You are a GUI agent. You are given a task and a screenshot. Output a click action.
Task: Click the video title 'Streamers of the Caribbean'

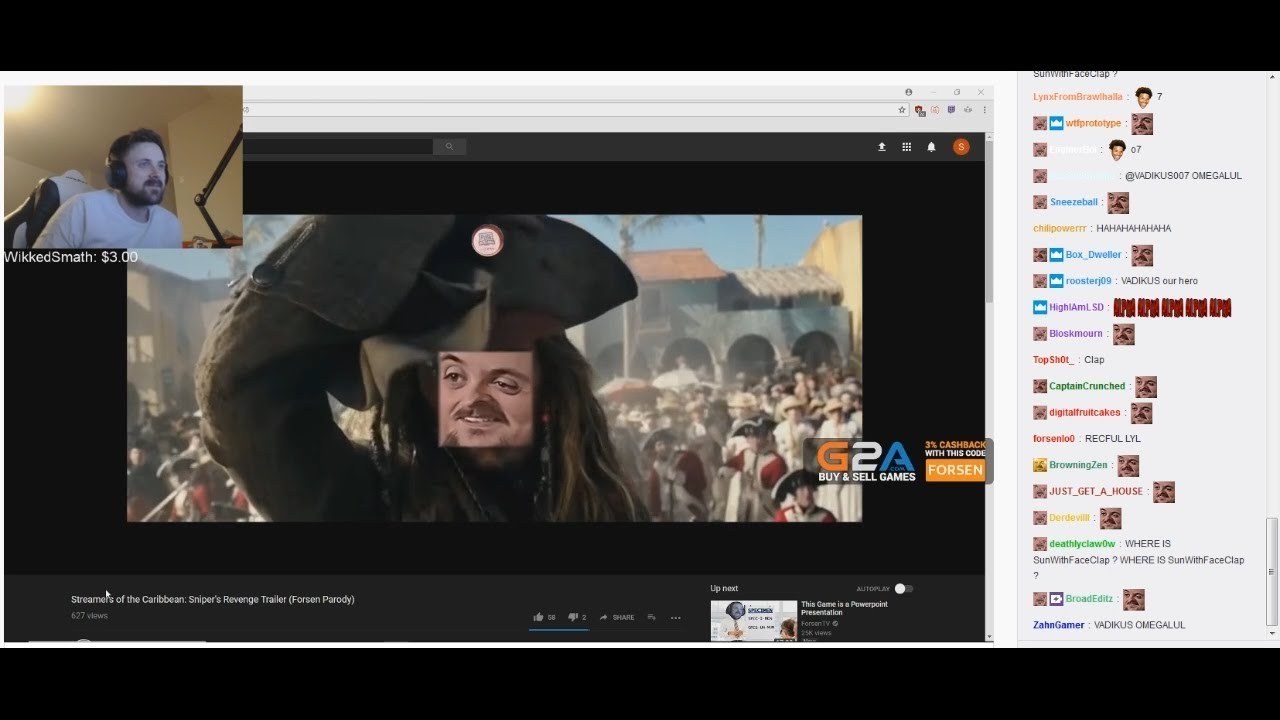(212, 599)
